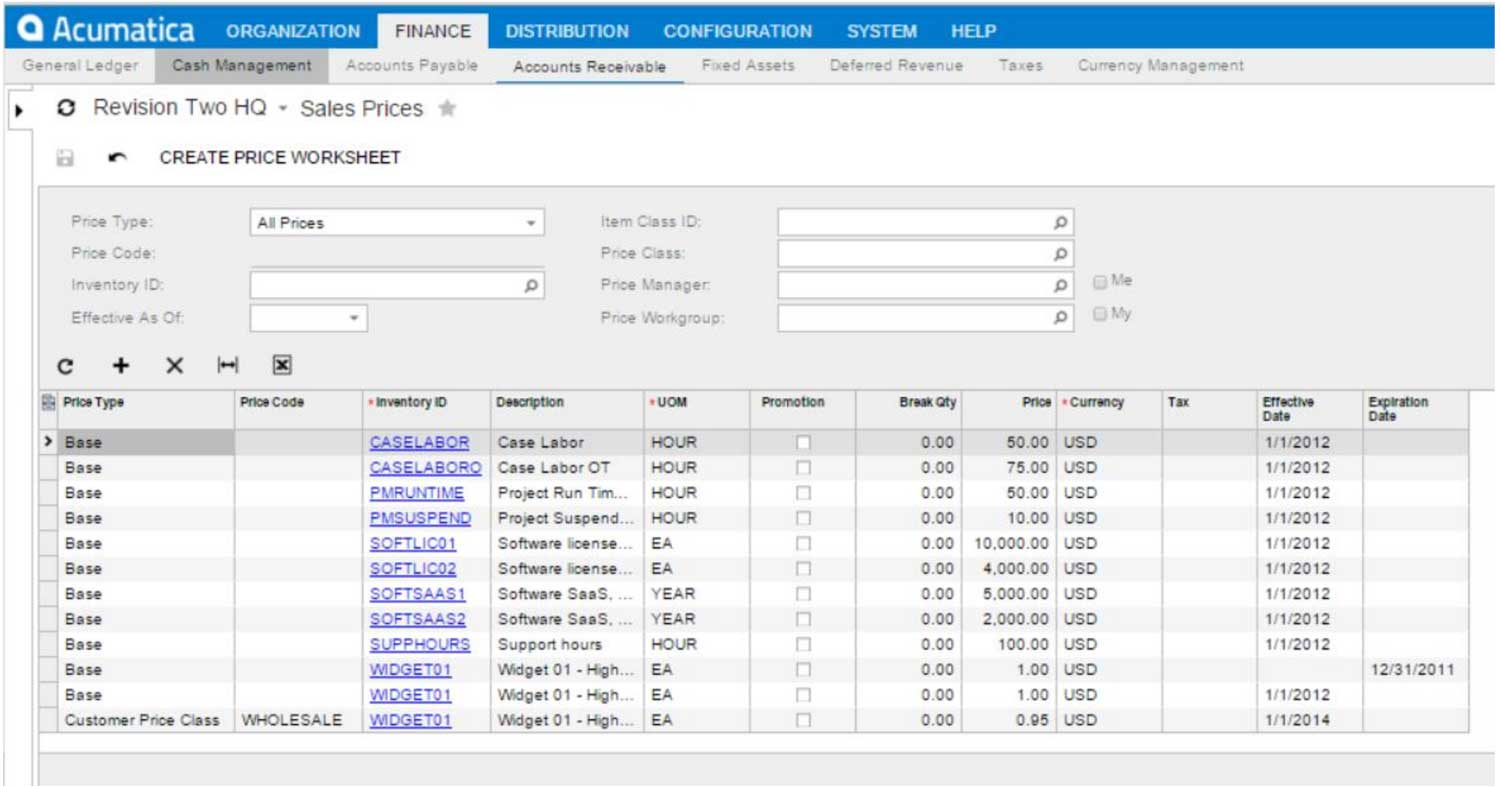The height and width of the screenshot is (787, 1500).
Task: Toggle Promotion checkbox for CASELABOR row
Action: (x=803, y=442)
